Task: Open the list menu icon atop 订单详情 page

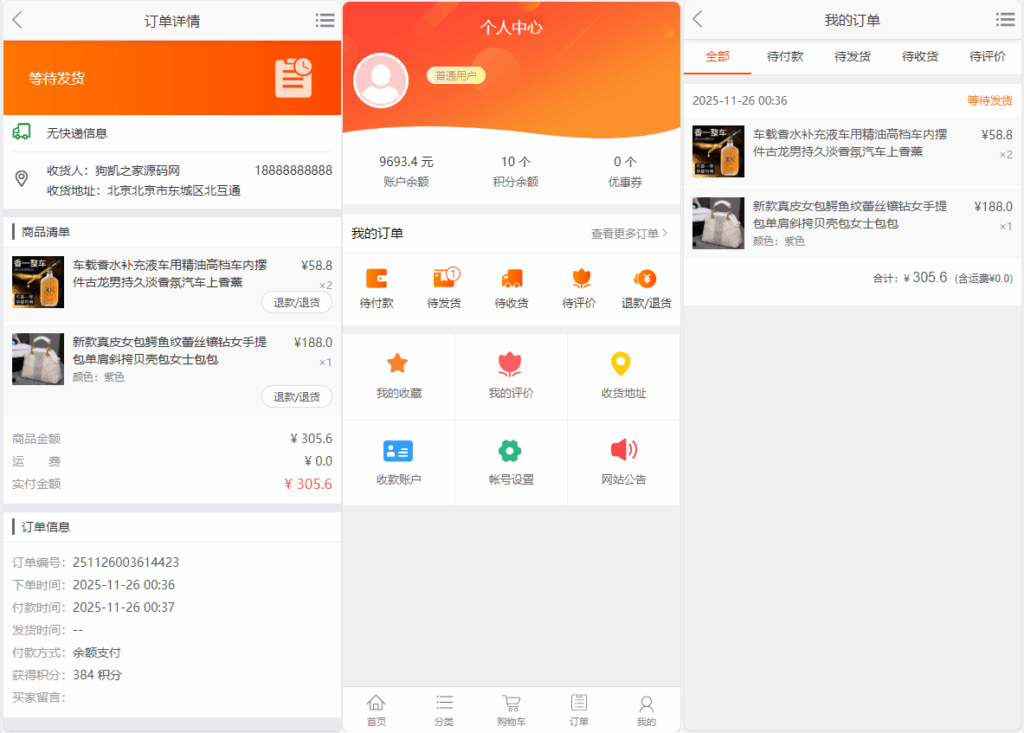Action: point(324,20)
